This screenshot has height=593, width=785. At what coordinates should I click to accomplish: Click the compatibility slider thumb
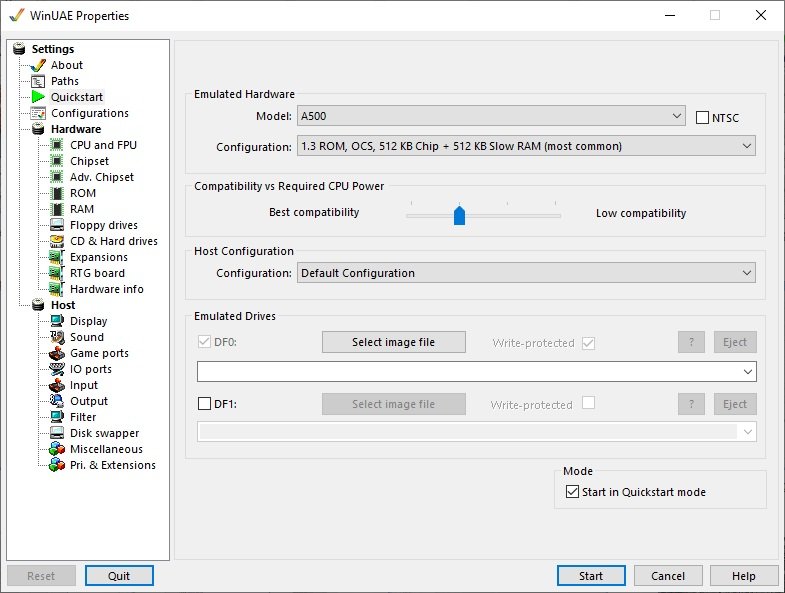[459, 215]
